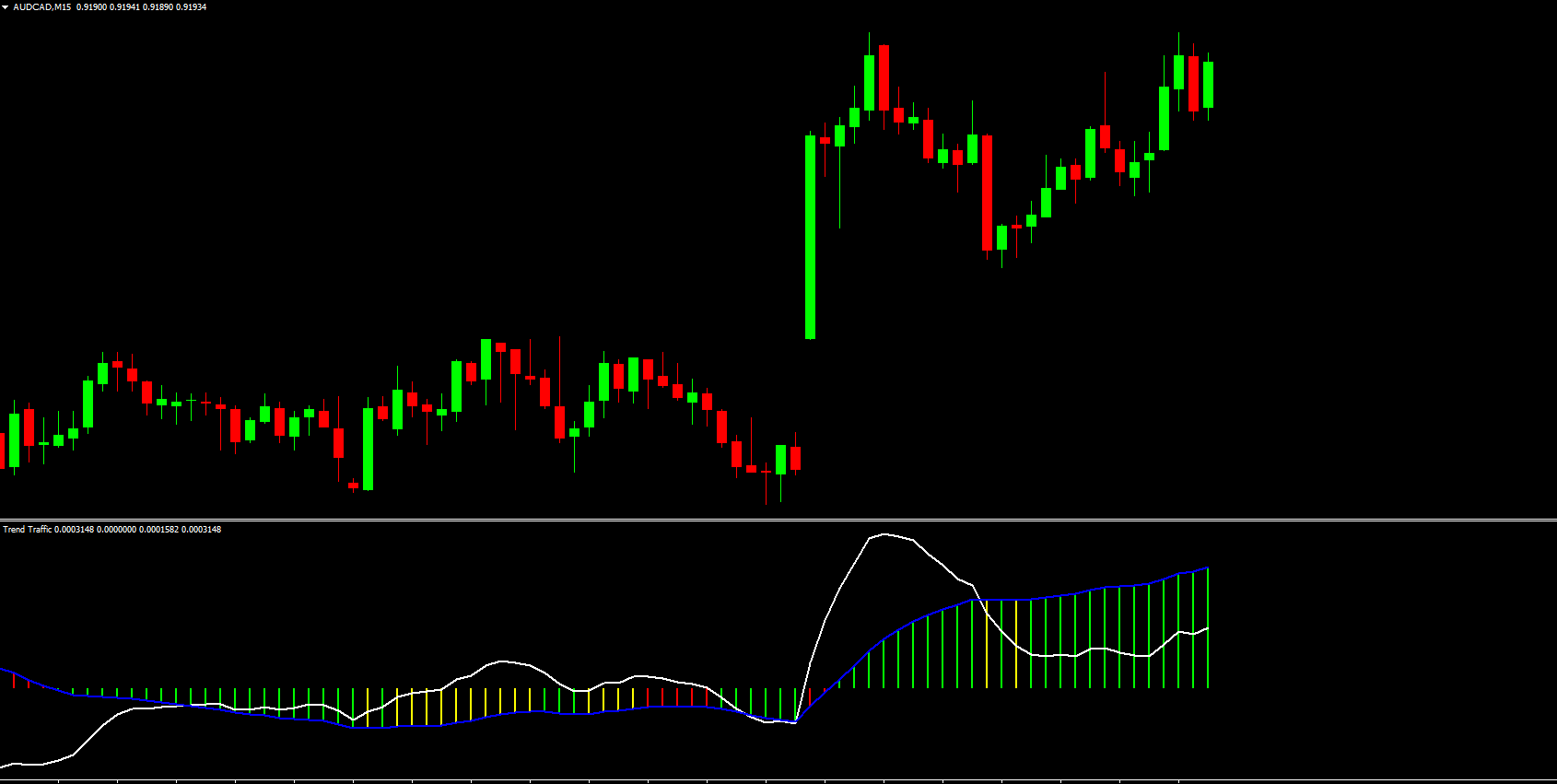Click the right end of the blue indicator line
Screen dimensions: 1557x784
coord(1207,568)
